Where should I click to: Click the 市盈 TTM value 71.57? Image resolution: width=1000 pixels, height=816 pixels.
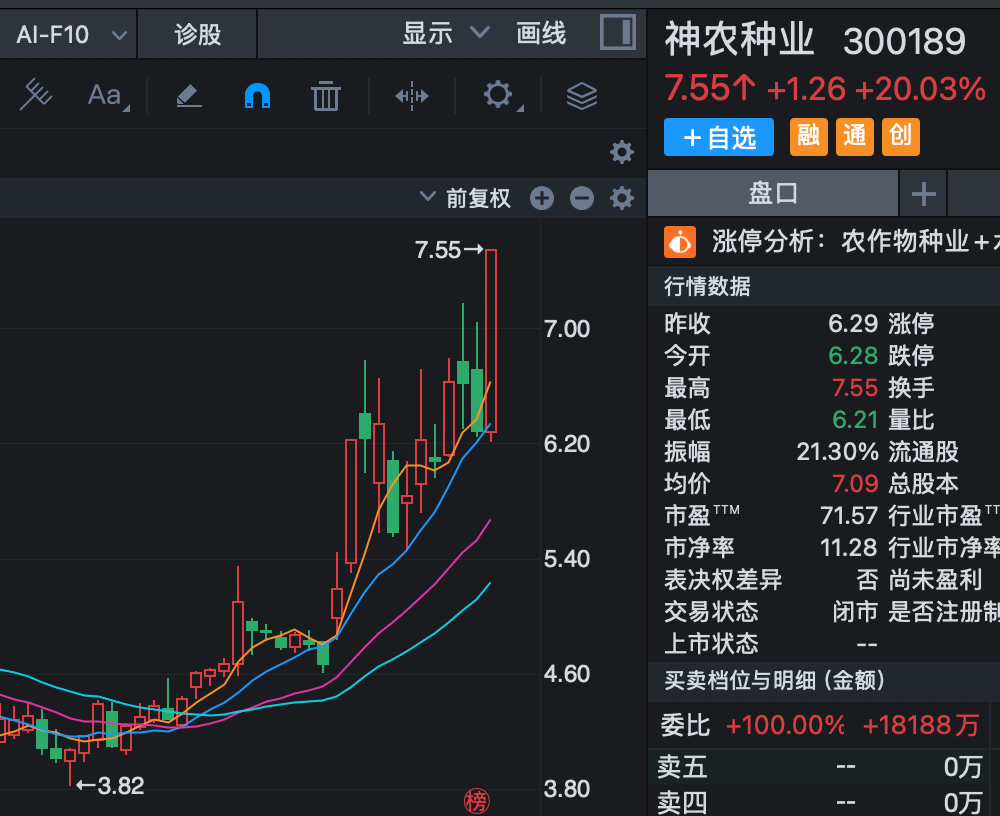coord(849,516)
